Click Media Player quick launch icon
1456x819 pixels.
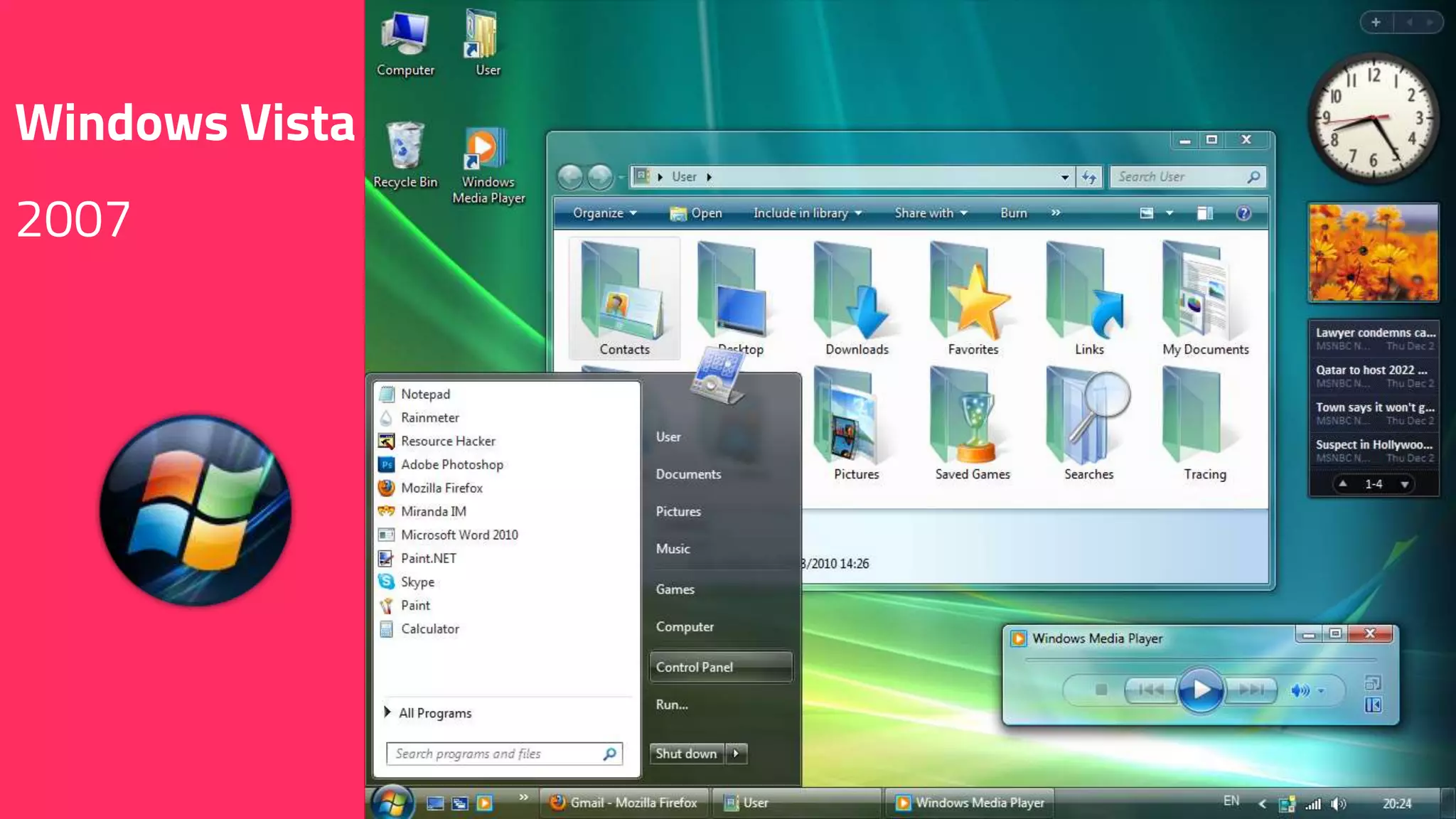(x=484, y=803)
